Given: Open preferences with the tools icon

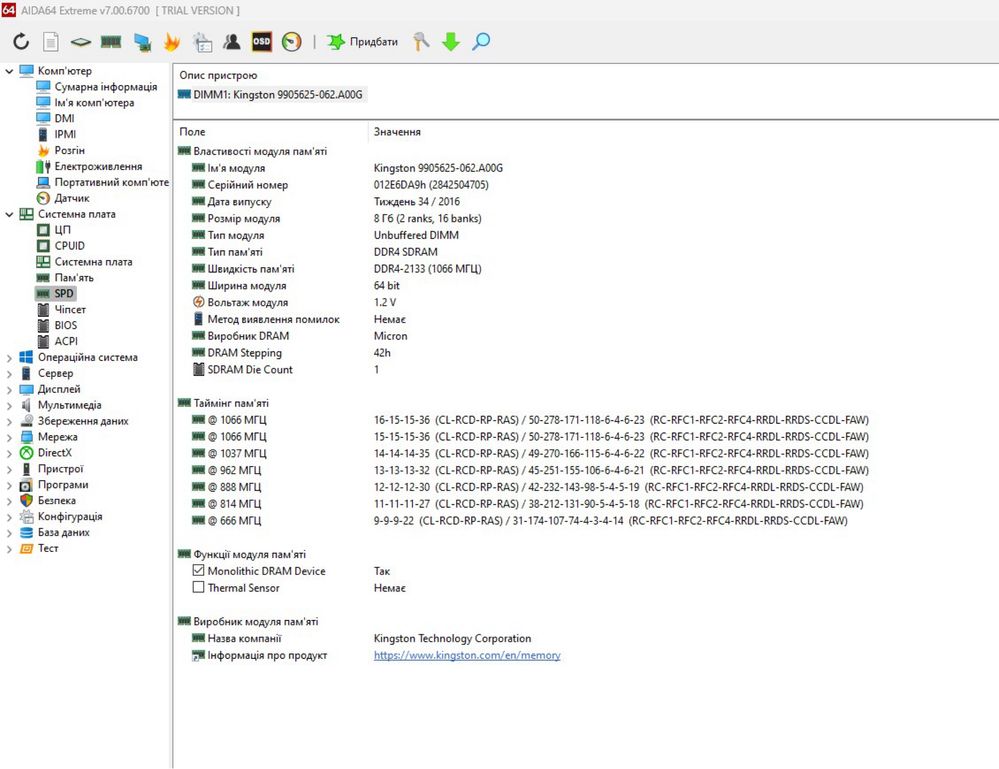Looking at the screenshot, I should pos(421,42).
